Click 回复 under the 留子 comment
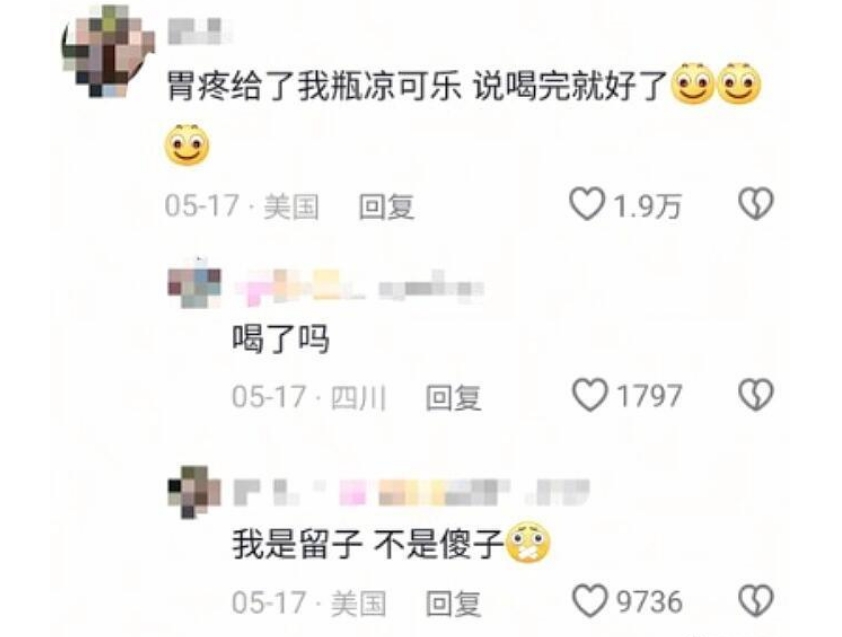 tap(453, 604)
